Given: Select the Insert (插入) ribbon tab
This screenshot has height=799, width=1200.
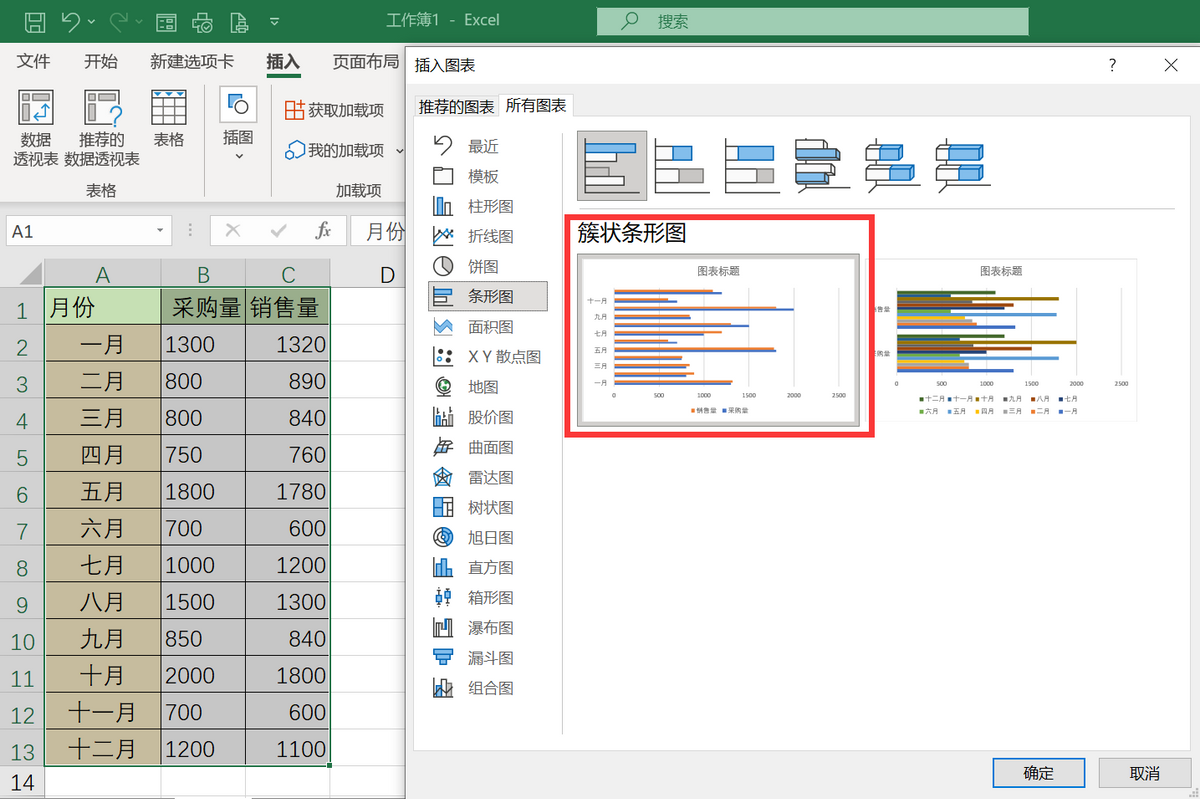Looking at the screenshot, I should pos(283,62).
